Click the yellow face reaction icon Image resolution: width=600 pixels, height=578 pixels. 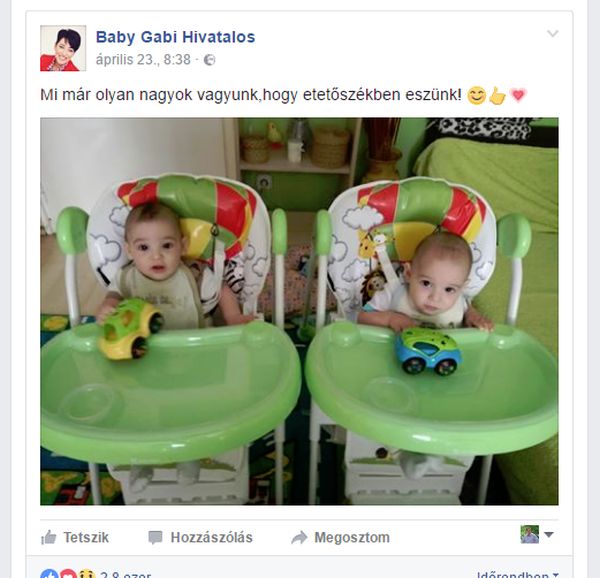(x=86, y=574)
